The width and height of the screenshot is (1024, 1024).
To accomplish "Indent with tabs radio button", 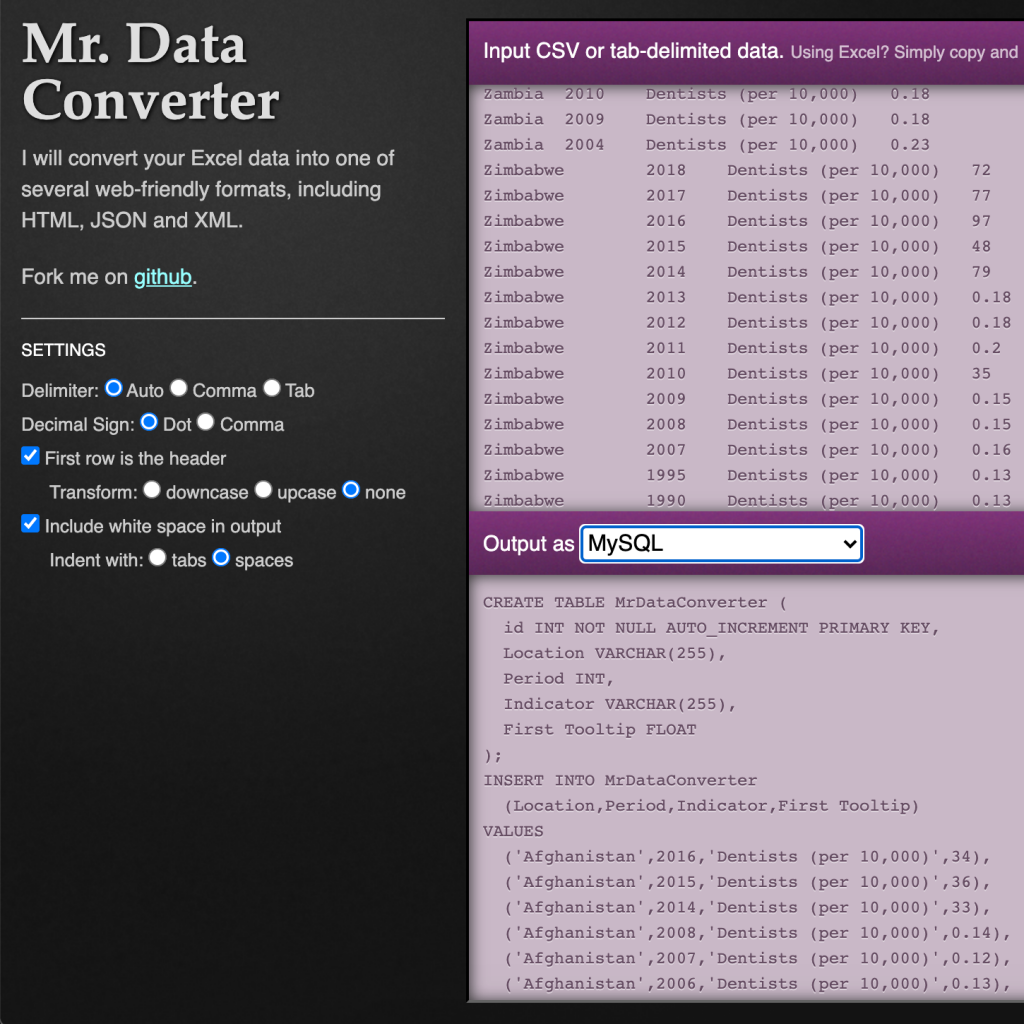I will click(157, 558).
